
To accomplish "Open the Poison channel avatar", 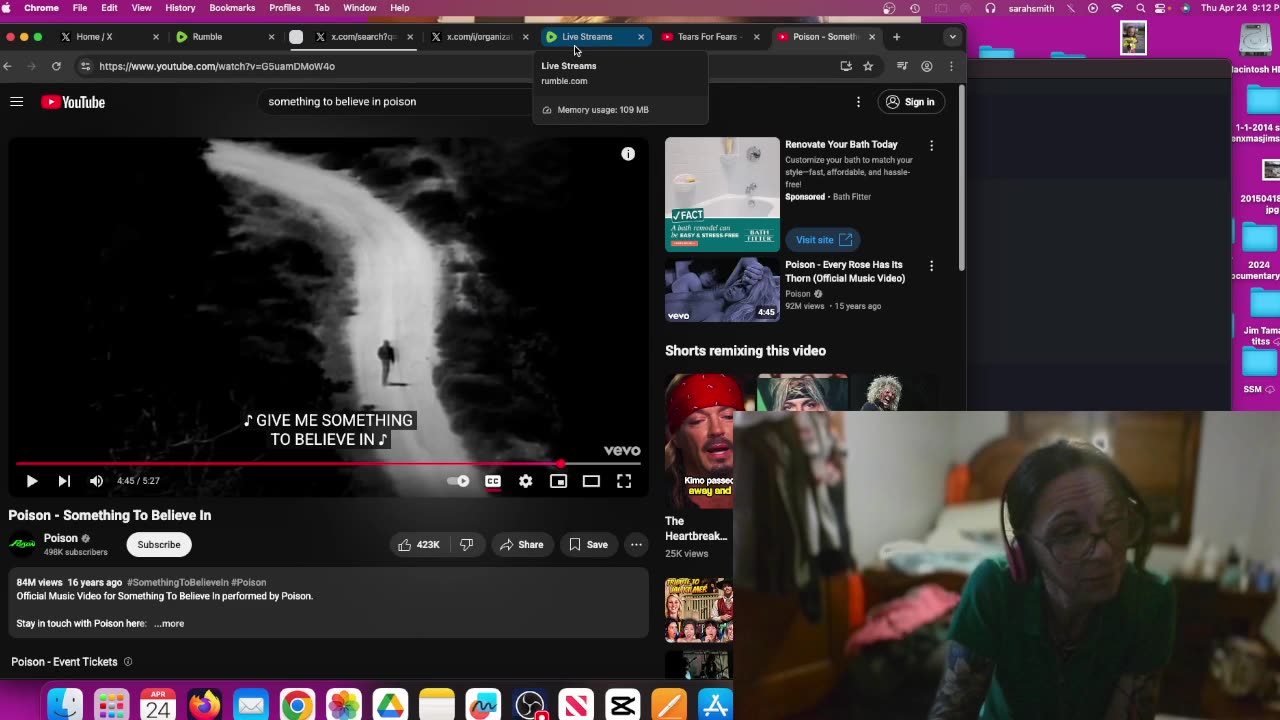I will (22, 544).
